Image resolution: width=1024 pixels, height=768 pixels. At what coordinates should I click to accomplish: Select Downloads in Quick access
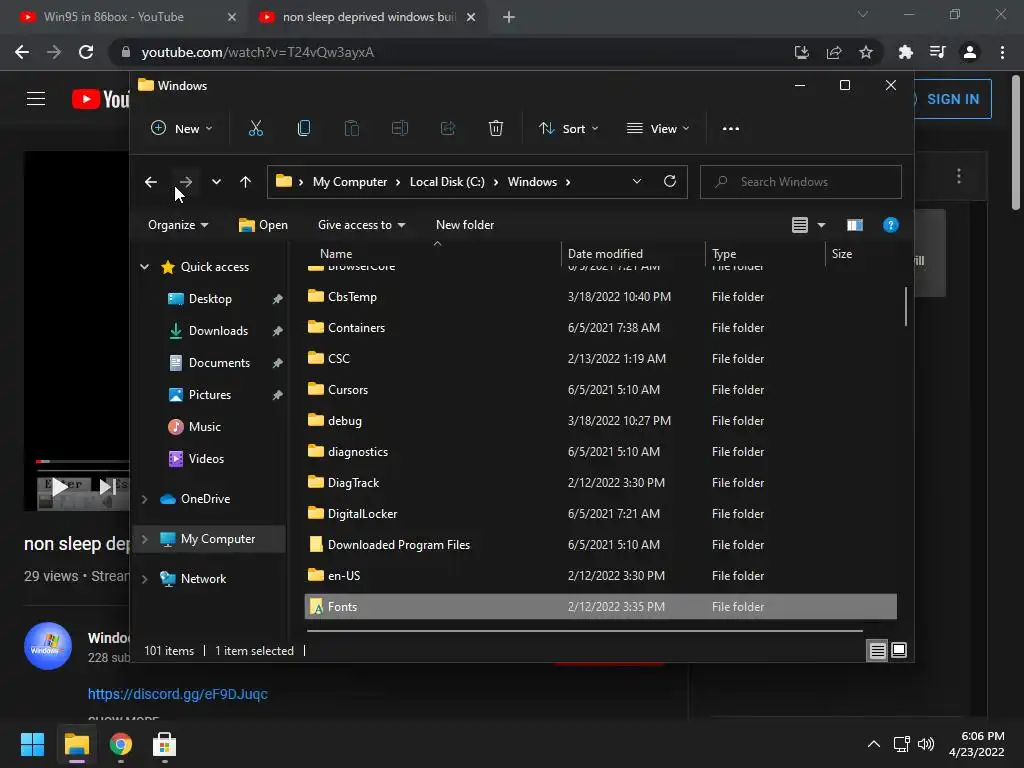tap(218, 331)
